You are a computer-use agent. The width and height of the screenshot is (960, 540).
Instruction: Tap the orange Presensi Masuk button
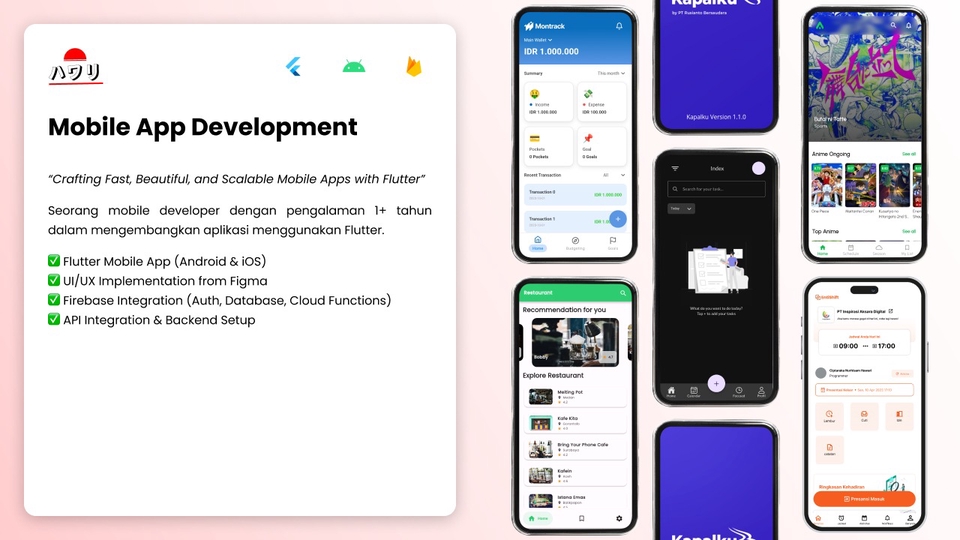(864, 499)
